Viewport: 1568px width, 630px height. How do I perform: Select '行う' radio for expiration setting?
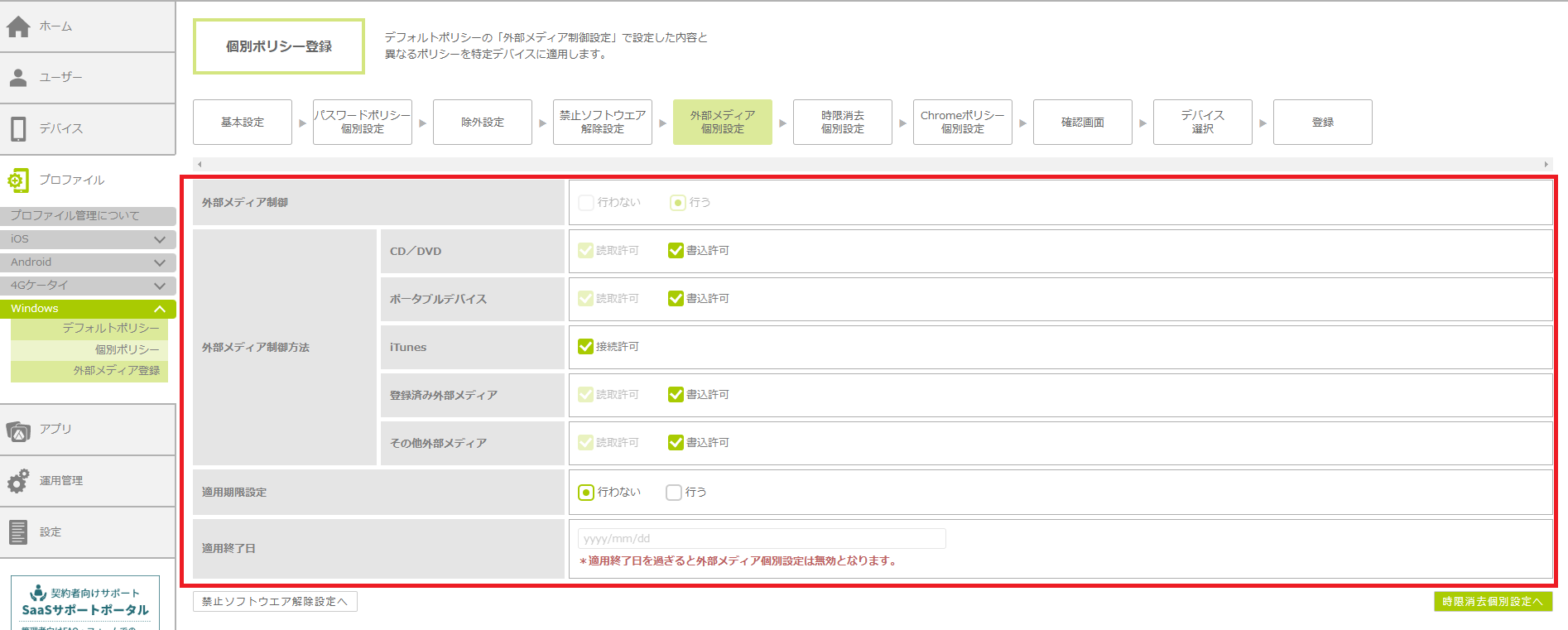click(x=674, y=493)
